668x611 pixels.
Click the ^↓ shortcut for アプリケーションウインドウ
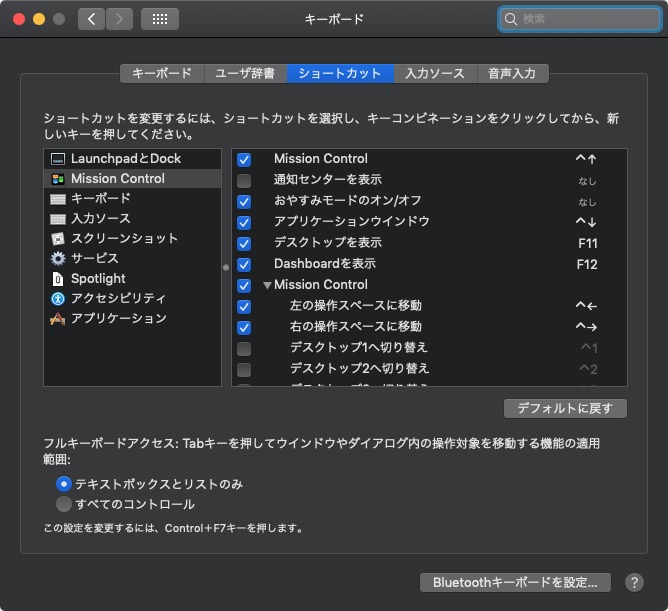pyautogui.click(x=586, y=222)
